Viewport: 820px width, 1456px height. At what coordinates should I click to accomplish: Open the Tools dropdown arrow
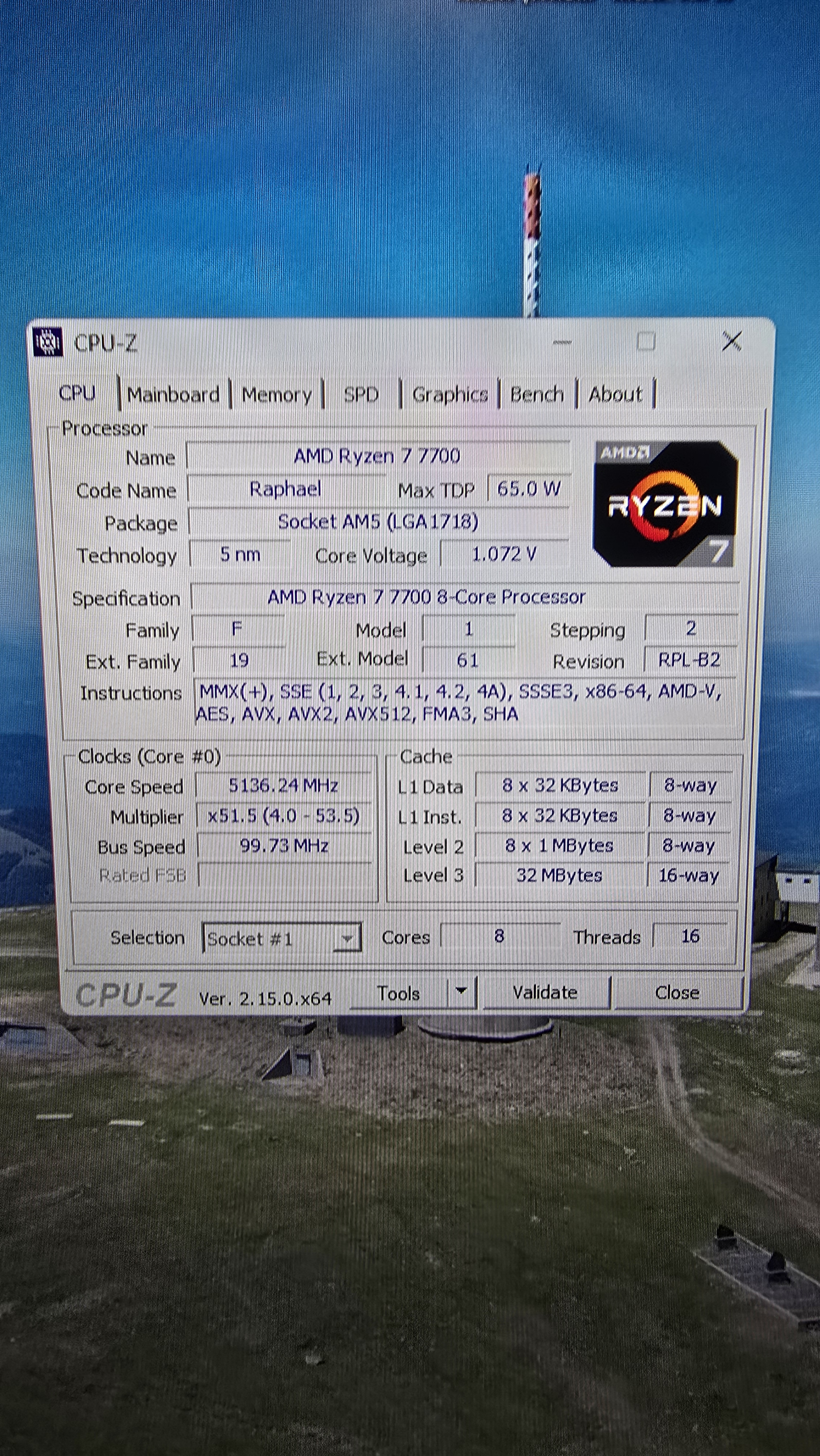pos(462,992)
